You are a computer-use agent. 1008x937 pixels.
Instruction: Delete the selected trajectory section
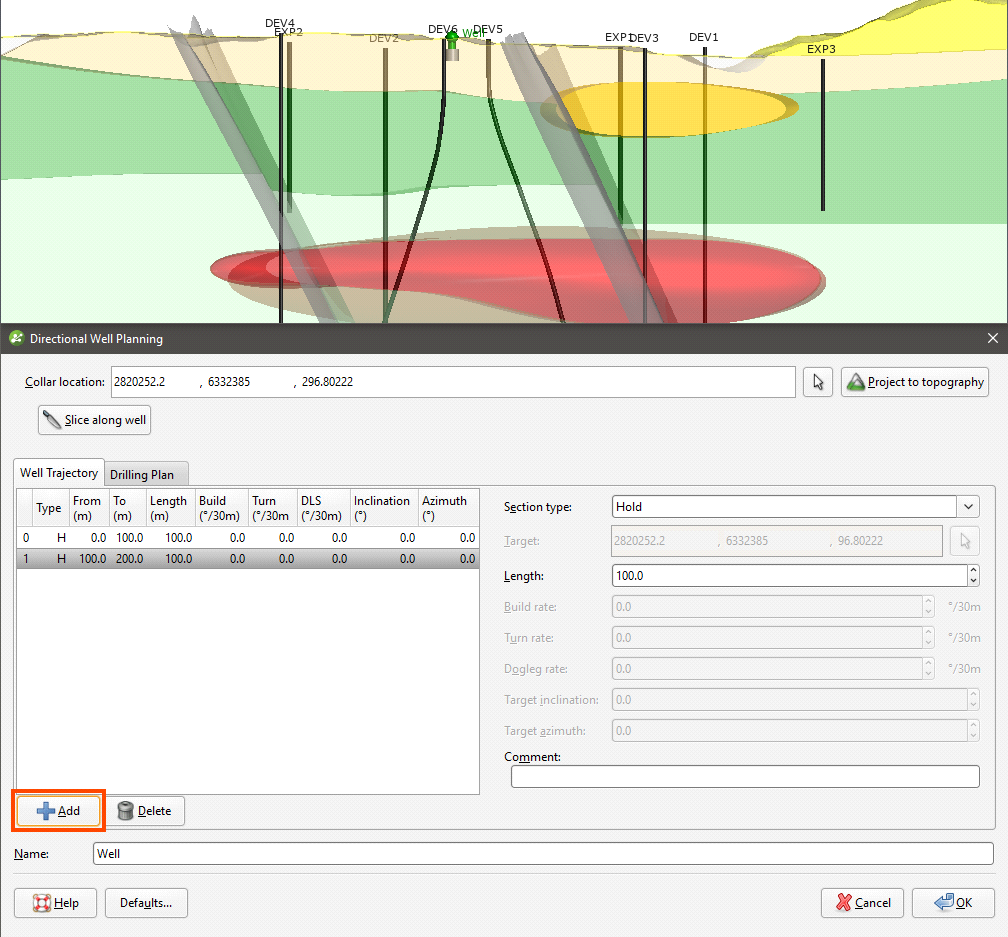[x=145, y=811]
